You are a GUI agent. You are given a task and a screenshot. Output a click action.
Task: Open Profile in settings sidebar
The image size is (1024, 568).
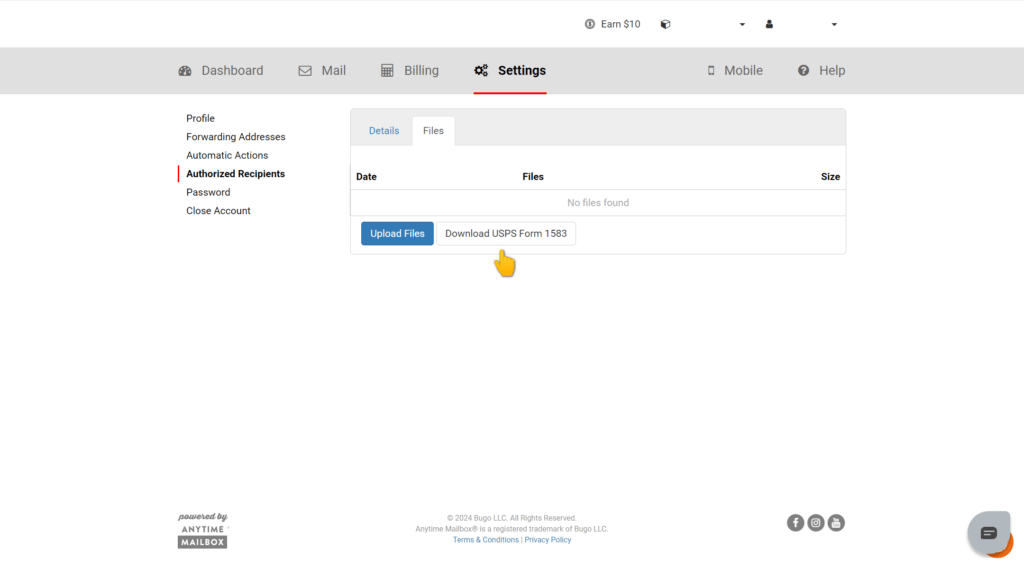click(x=200, y=118)
